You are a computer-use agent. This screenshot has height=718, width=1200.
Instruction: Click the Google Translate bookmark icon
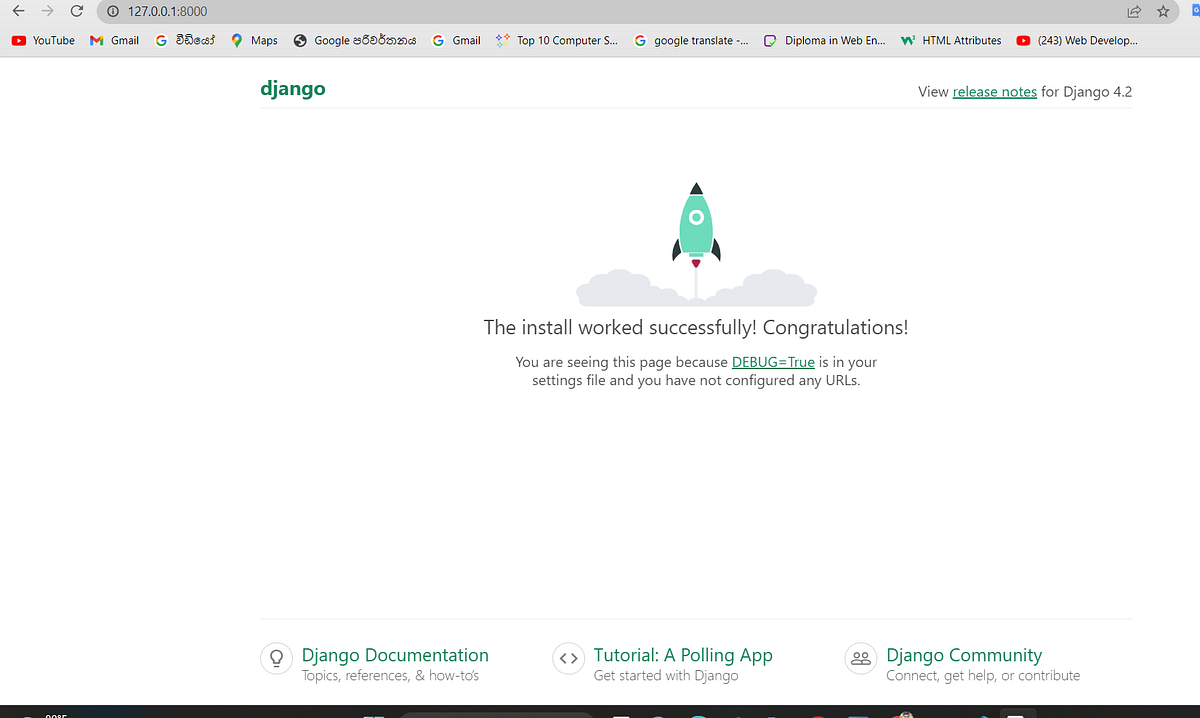pos(640,40)
